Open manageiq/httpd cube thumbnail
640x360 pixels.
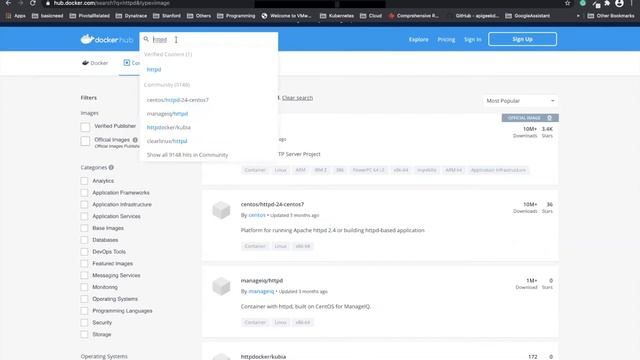[x=221, y=286]
